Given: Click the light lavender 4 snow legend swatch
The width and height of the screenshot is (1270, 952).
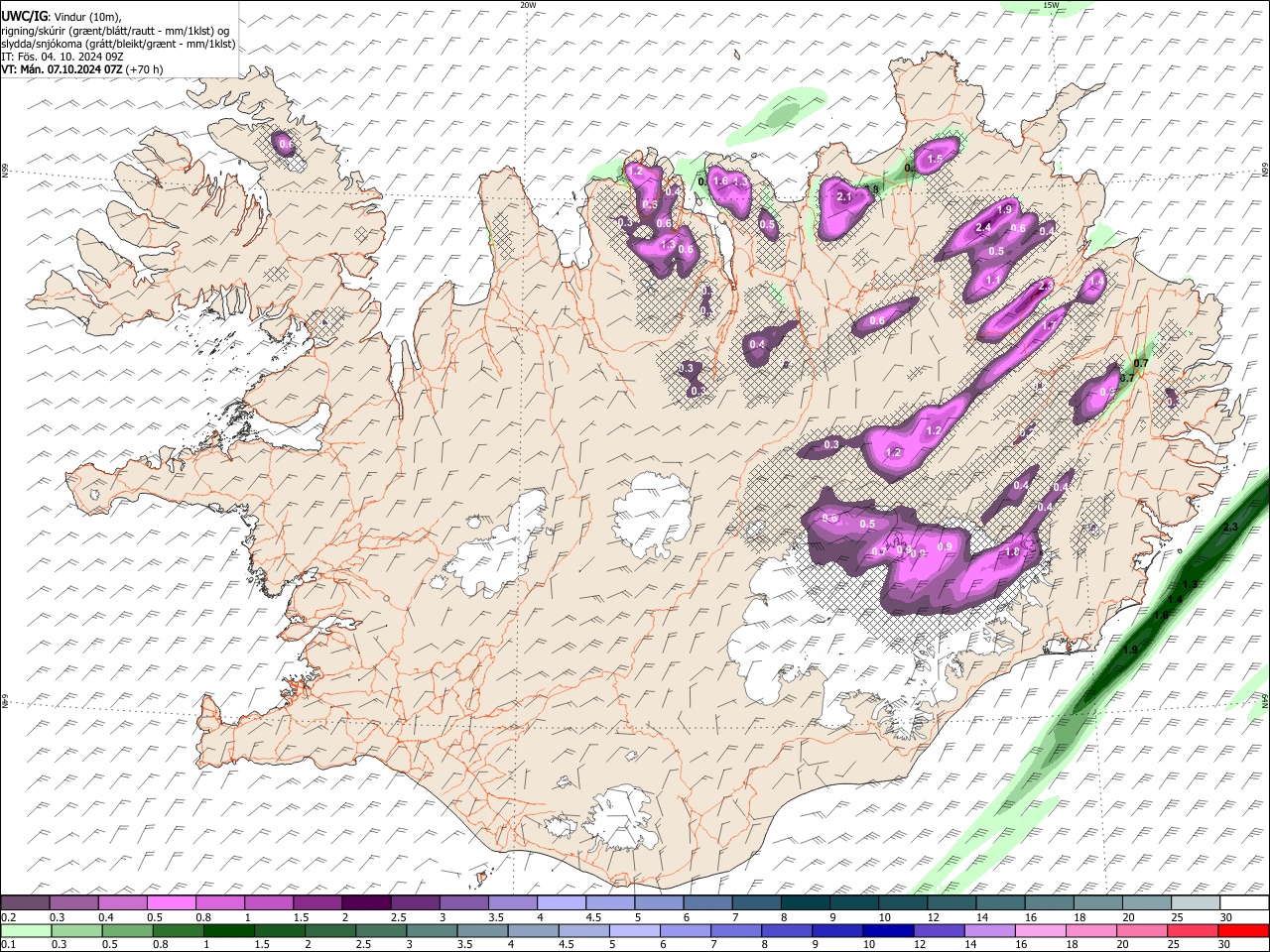Looking at the screenshot, I should (x=562, y=903).
